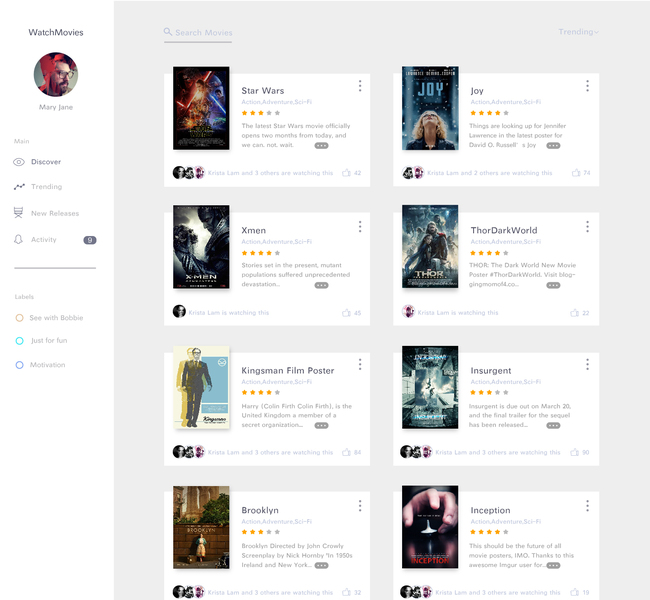Click the Brooklyn title link
The height and width of the screenshot is (600, 650).
pyautogui.click(x=260, y=510)
